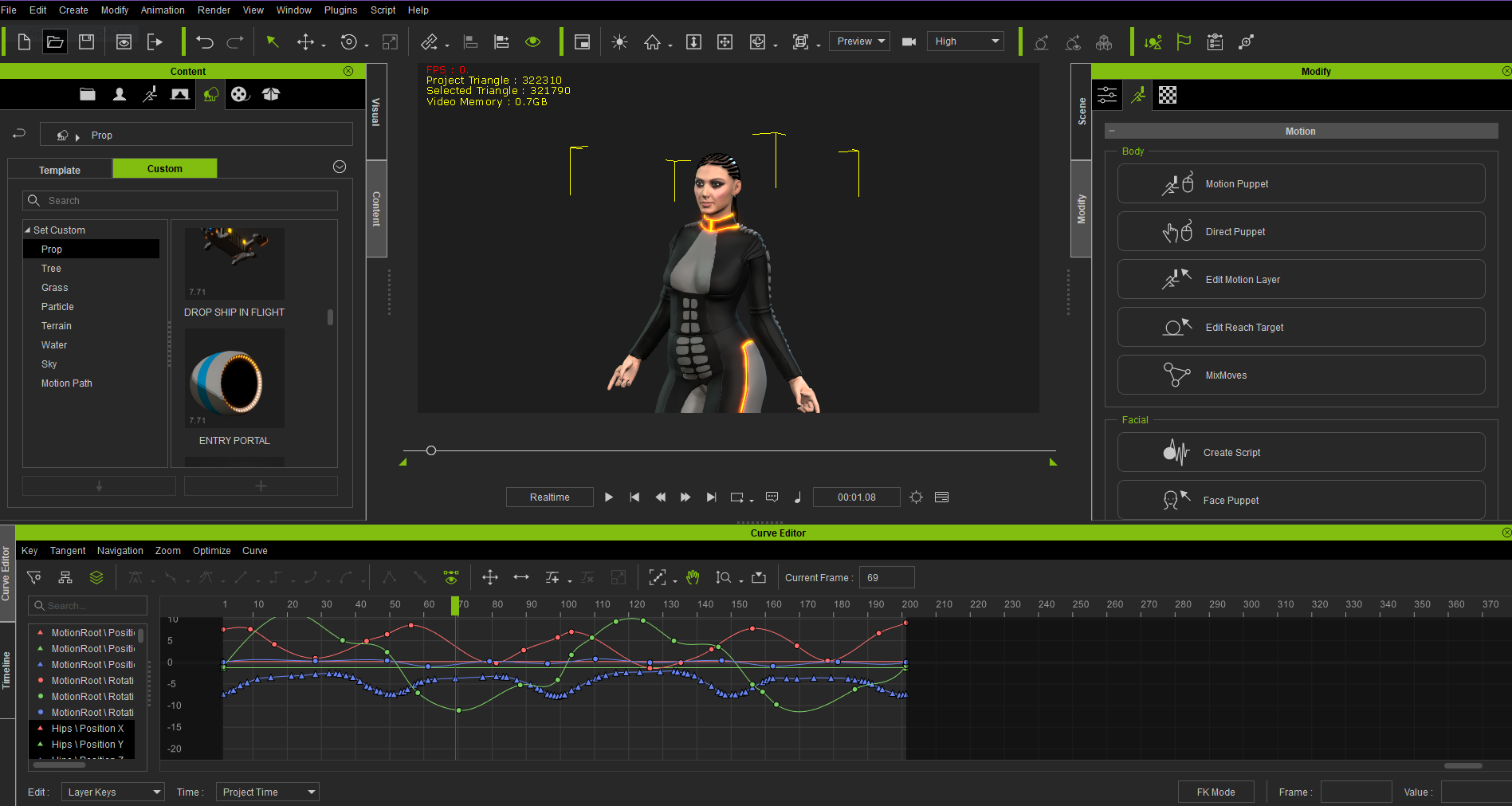The image size is (1512, 806).
Task: Click the FK Mode button
Action: [x=1215, y=792]
